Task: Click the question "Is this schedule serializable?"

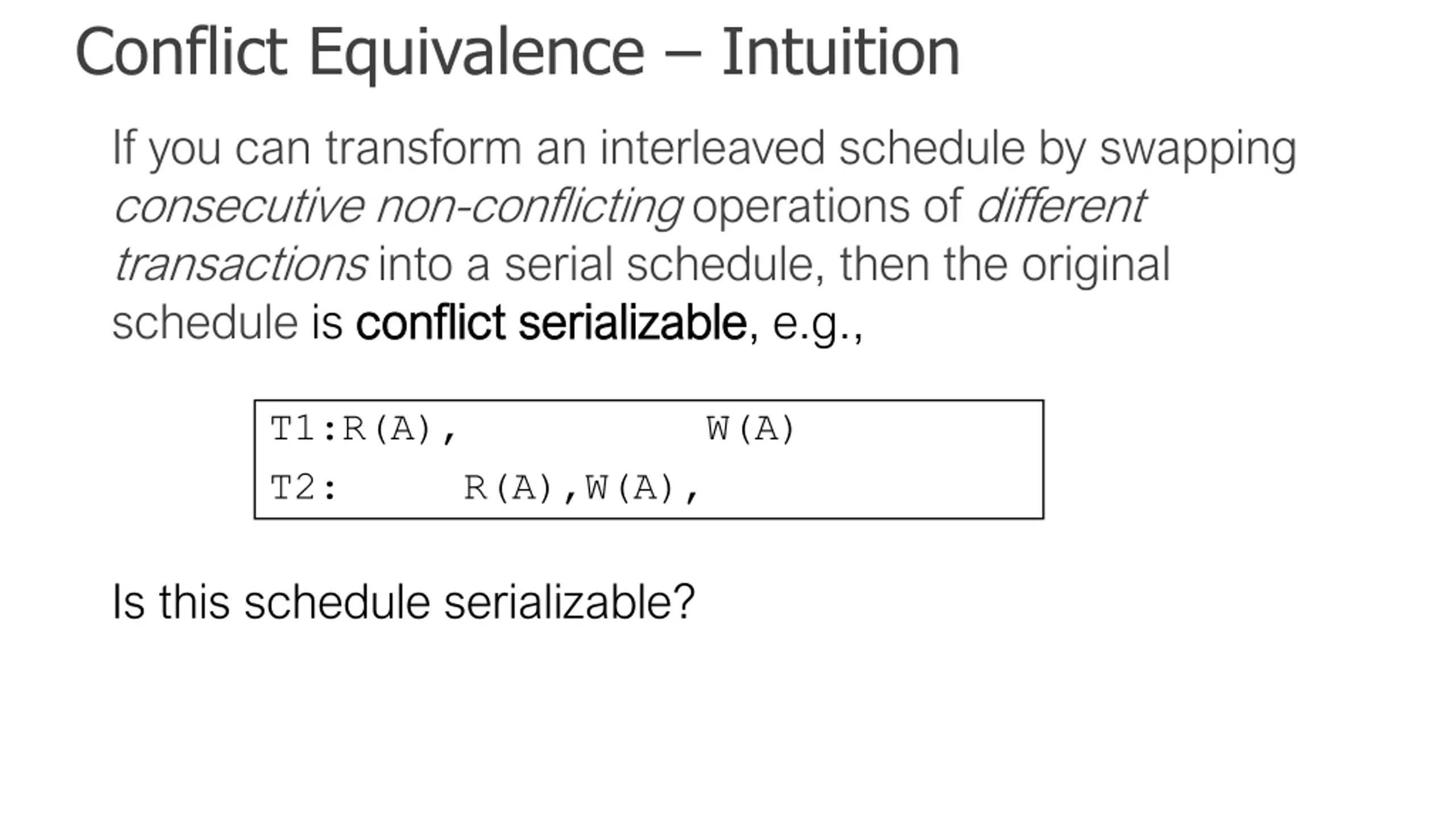Action: [403, 602]
